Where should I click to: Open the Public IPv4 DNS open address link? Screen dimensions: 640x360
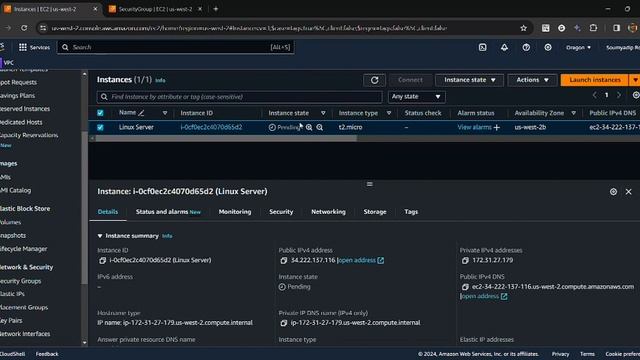(x=484, y=296)
